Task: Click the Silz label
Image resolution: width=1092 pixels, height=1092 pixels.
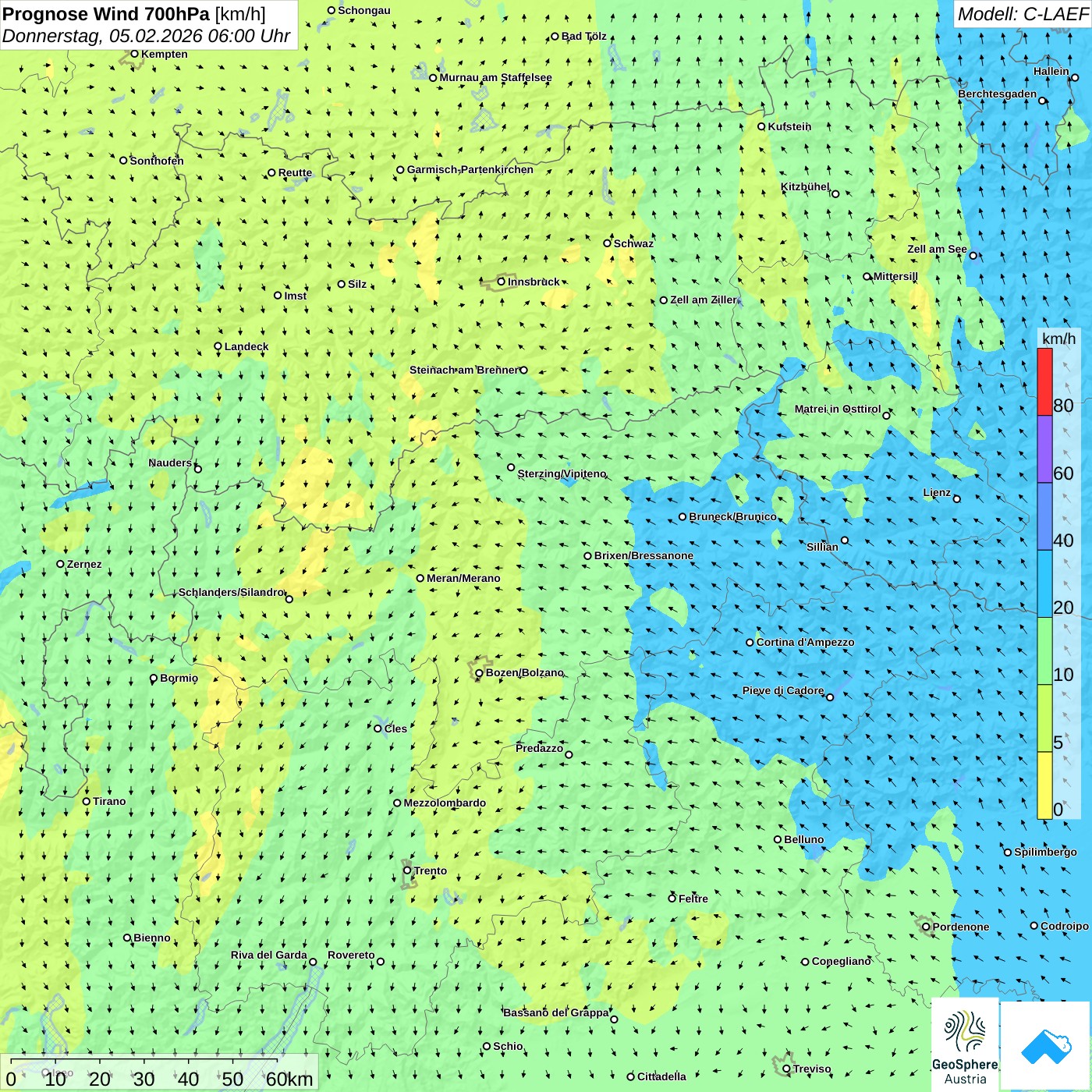Action: tap(357, 284)
